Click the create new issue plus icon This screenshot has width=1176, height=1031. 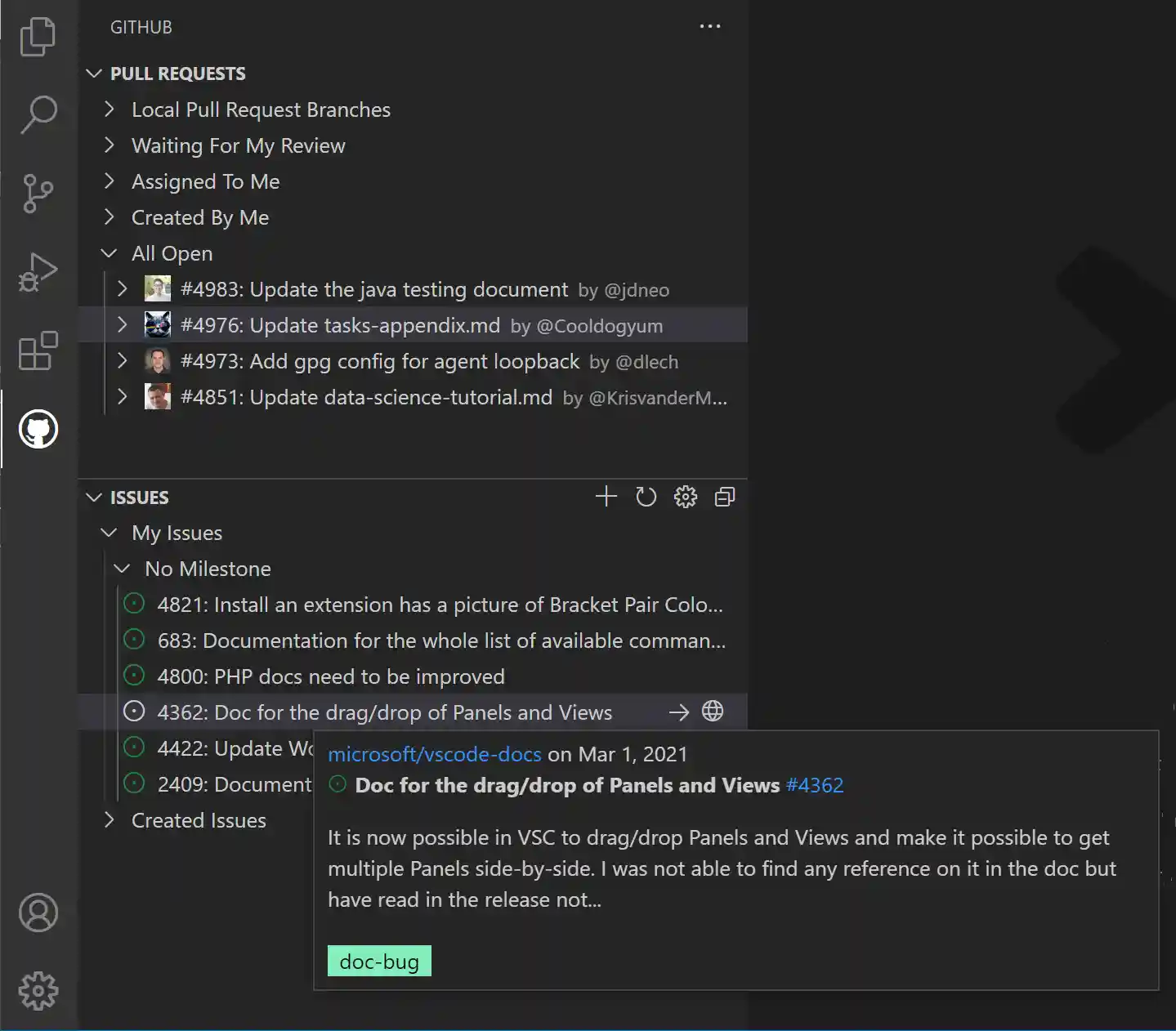pos(606,497)
